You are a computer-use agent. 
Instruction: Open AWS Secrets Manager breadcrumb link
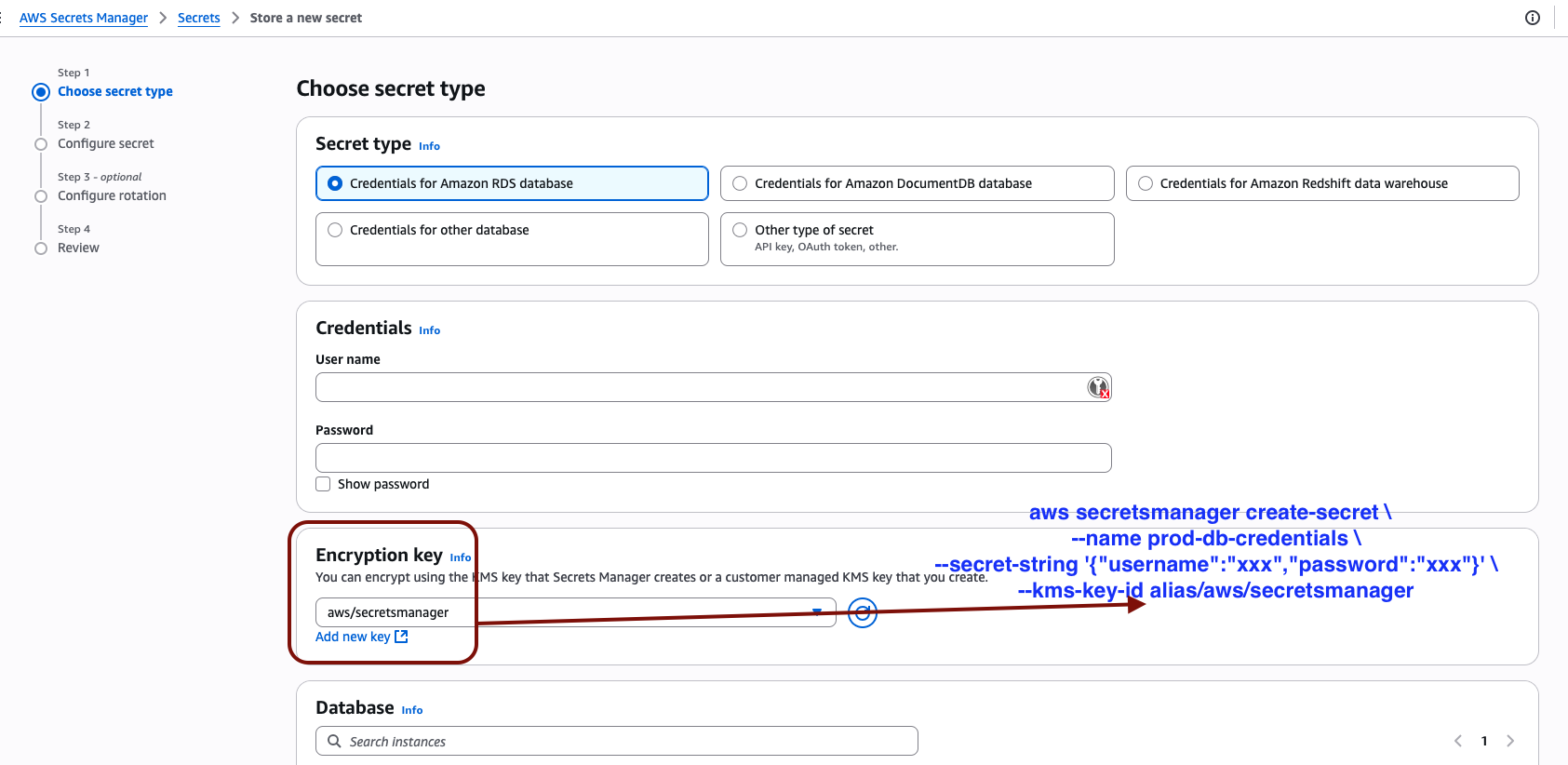coord(84,18)
